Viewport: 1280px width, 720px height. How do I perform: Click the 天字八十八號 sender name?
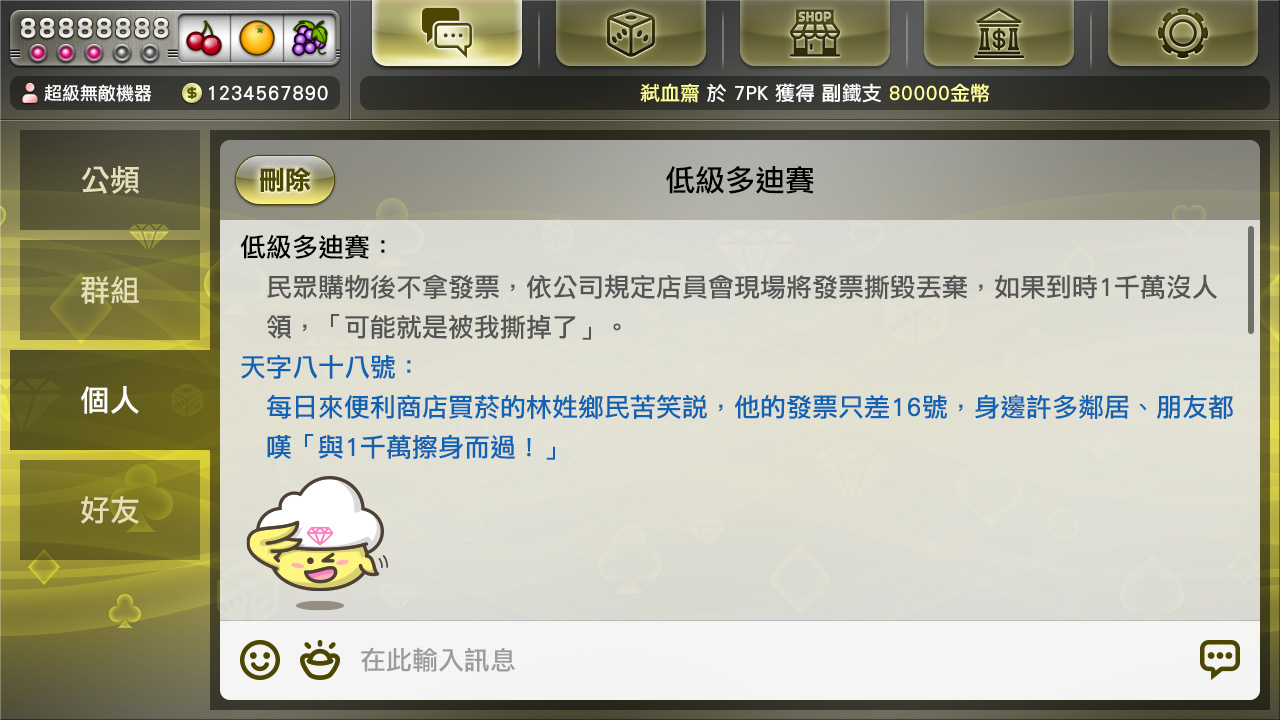328,367
